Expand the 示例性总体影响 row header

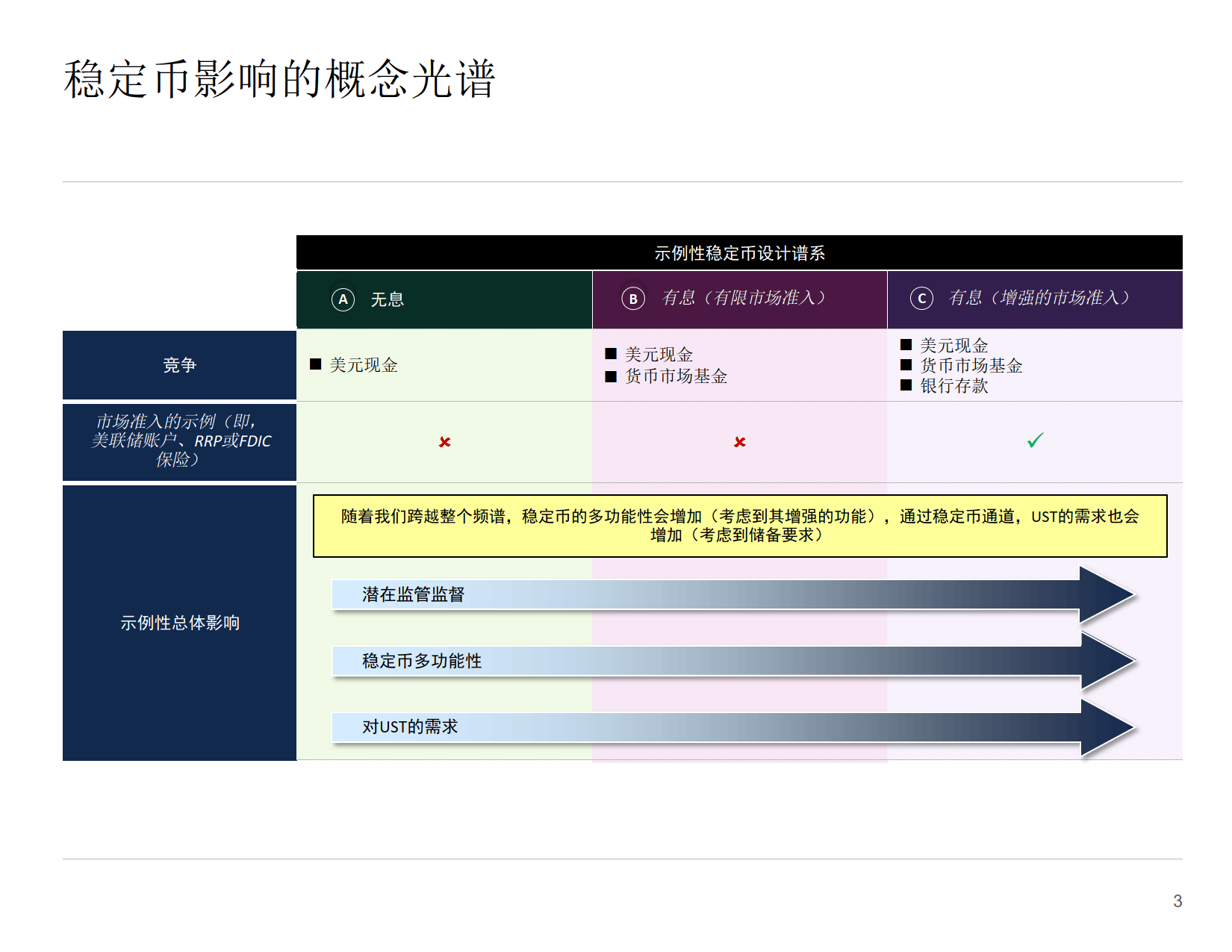179,623
